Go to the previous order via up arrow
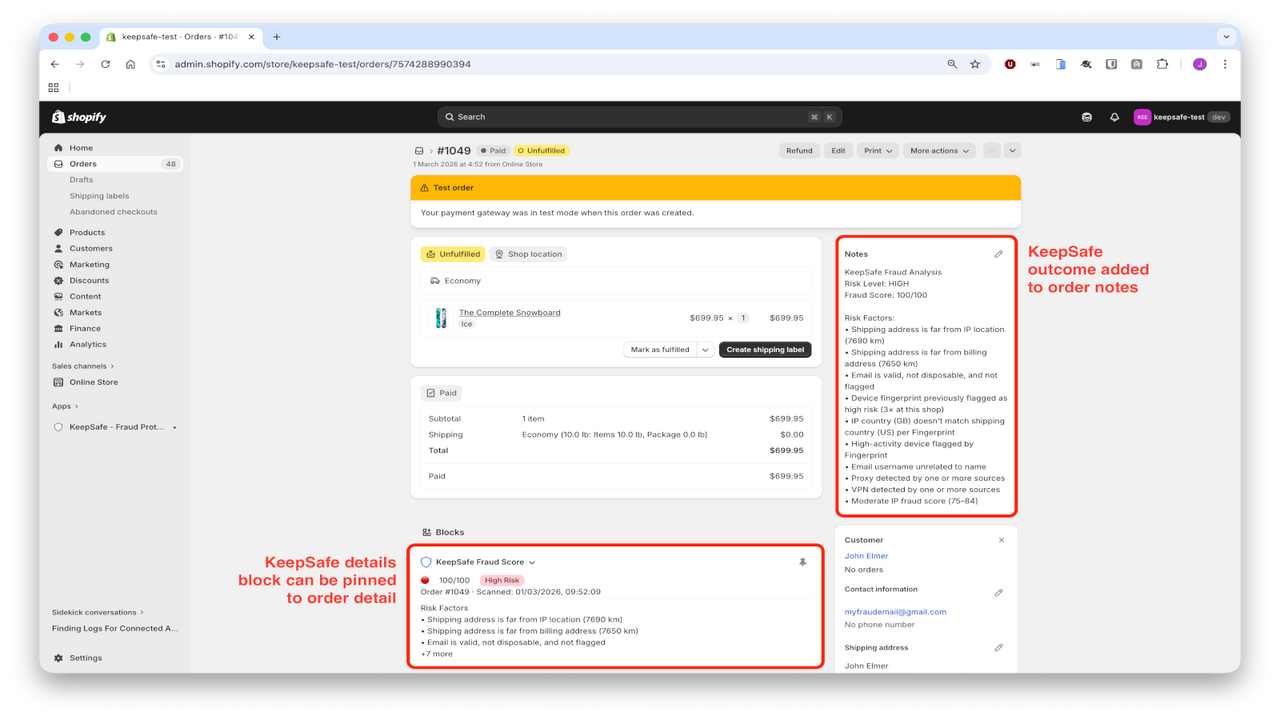 tap(991, 151)
